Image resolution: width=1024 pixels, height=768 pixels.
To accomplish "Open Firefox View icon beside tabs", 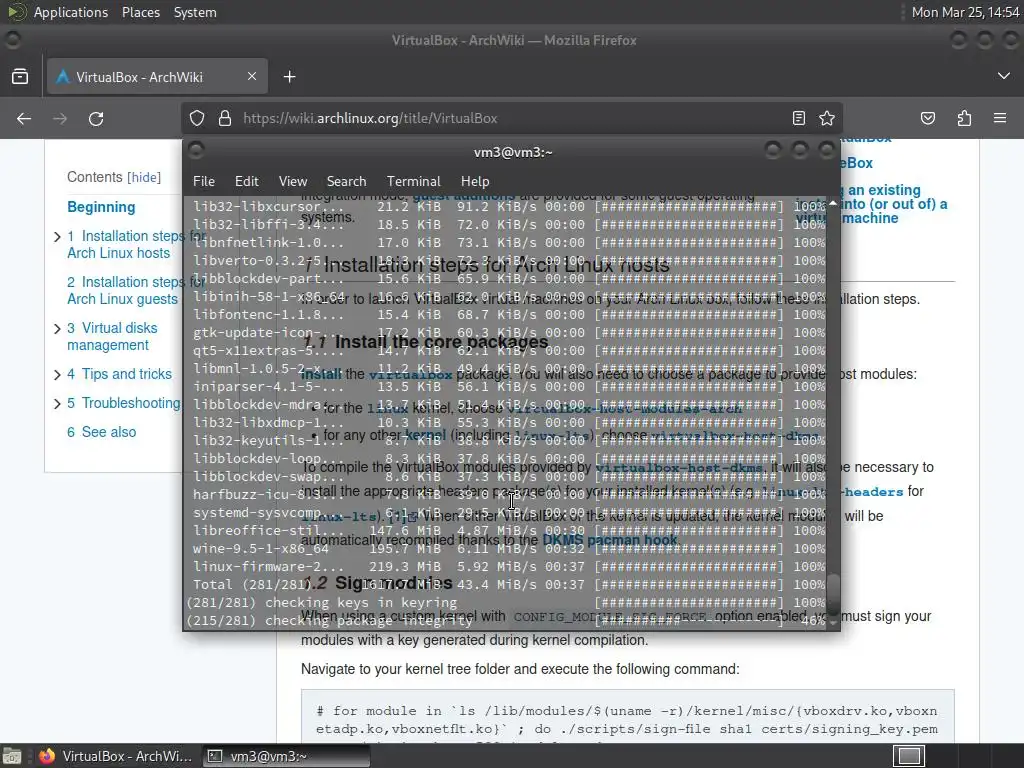I will [x=20, y=77].
